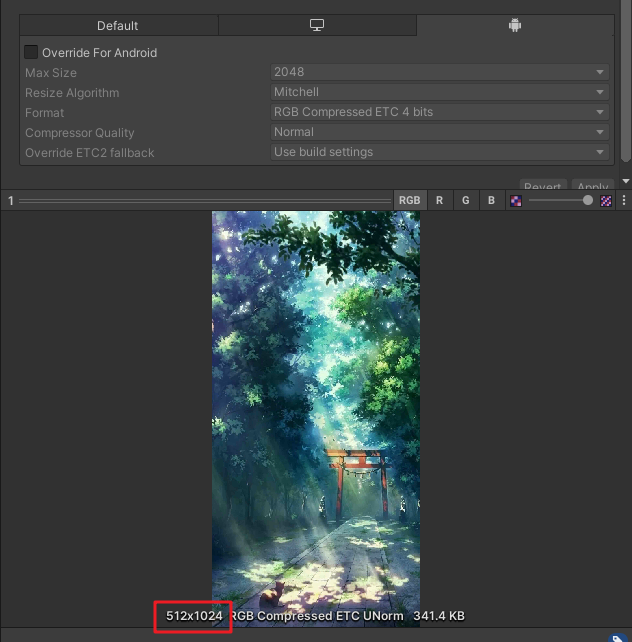Click the 512x1024 resolution text
The image size is (632, 642).
[x=194, y=616]
